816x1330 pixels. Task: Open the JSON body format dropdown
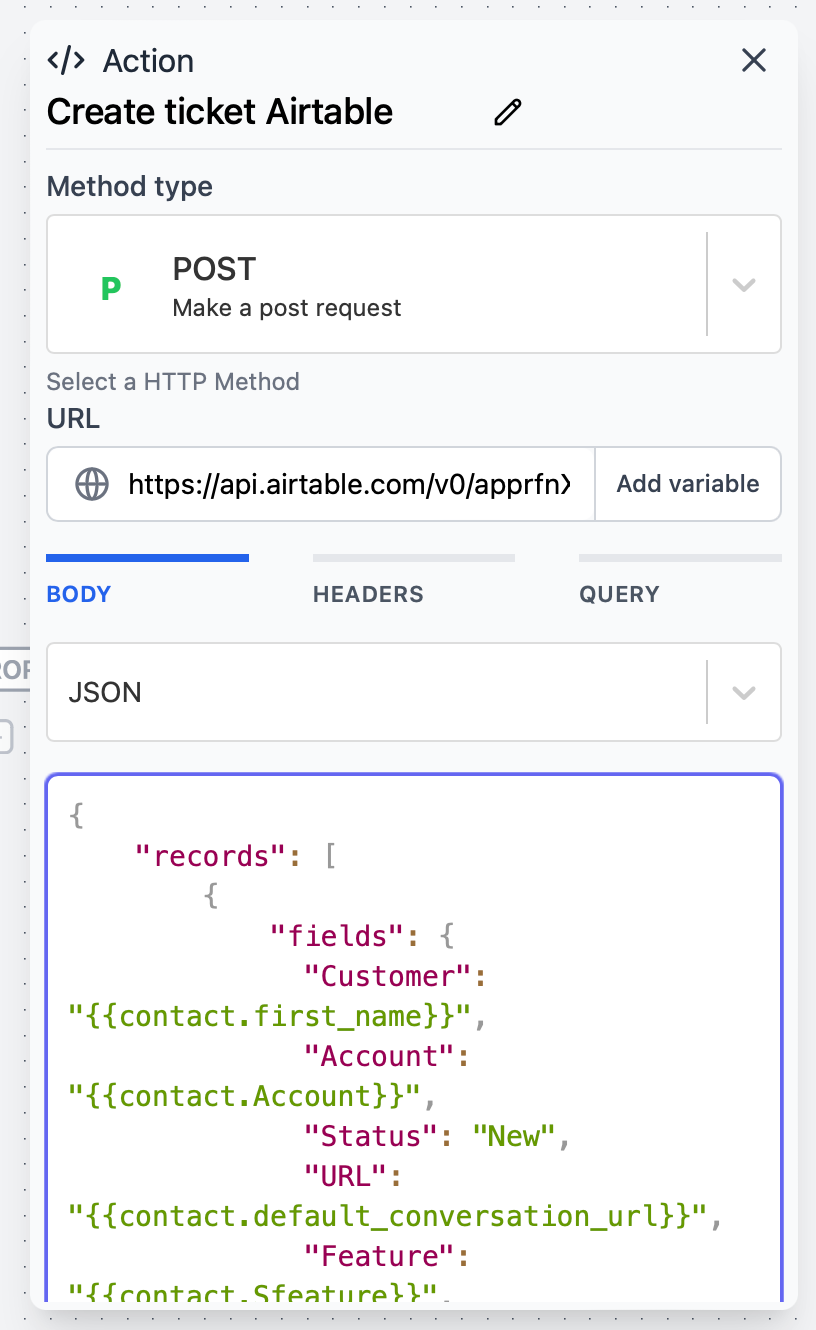[x=380, y=692]
